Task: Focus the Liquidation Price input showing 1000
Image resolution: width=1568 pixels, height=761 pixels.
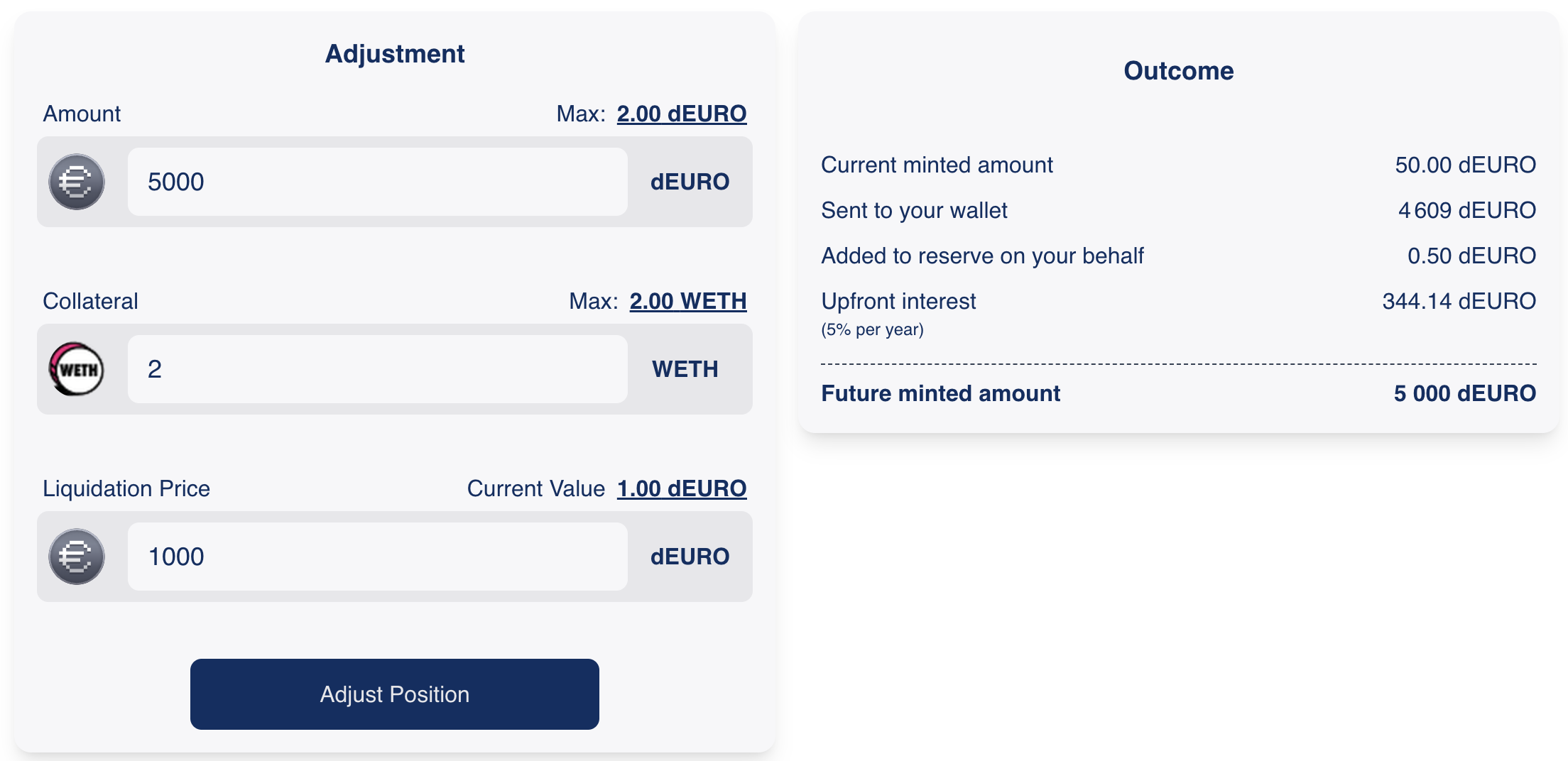Action: click(377, 557)
